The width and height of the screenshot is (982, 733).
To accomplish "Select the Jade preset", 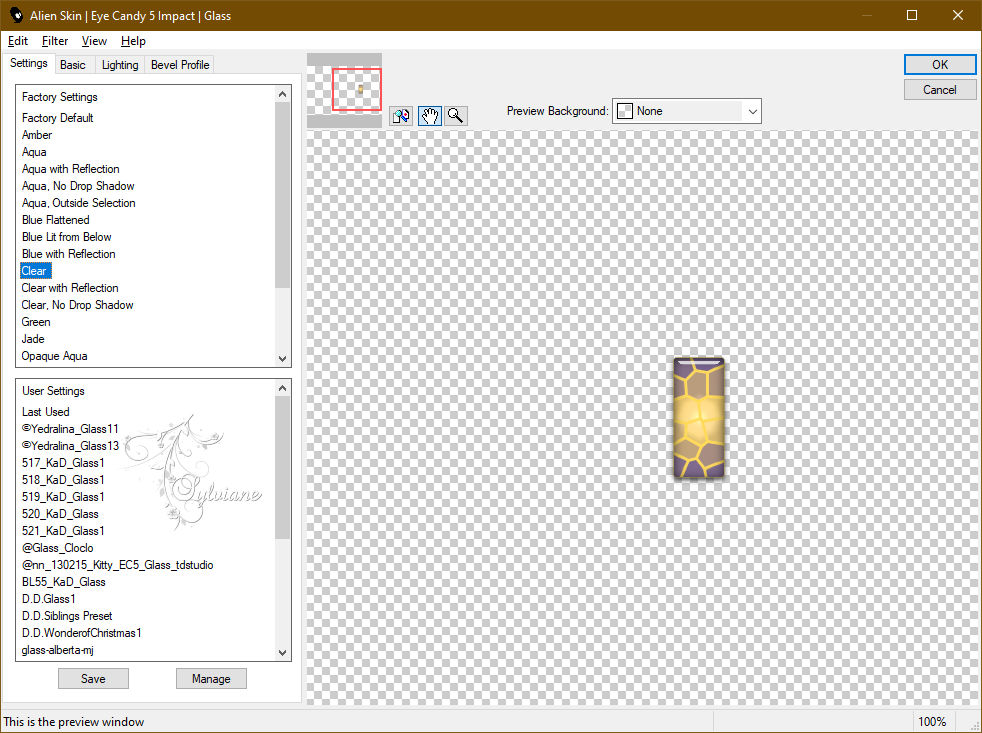I will [x=33, y=338].
